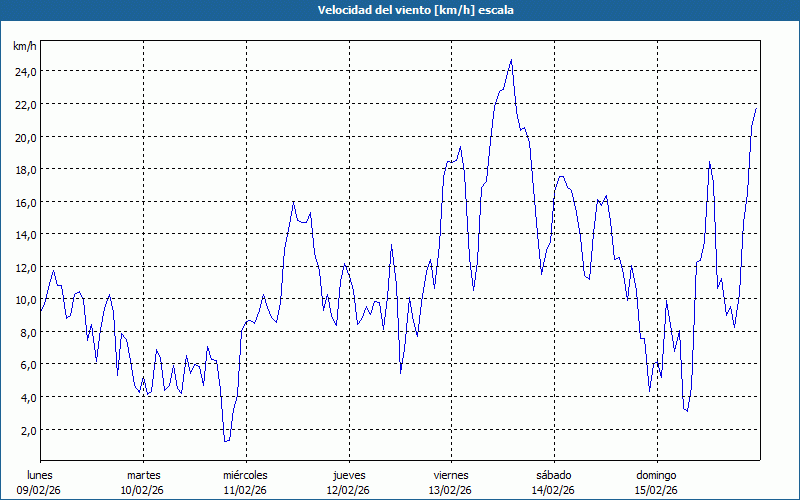Screen dimensions: 800x500
Task: Click the 22,0 y-axis value
Action: 25,104
